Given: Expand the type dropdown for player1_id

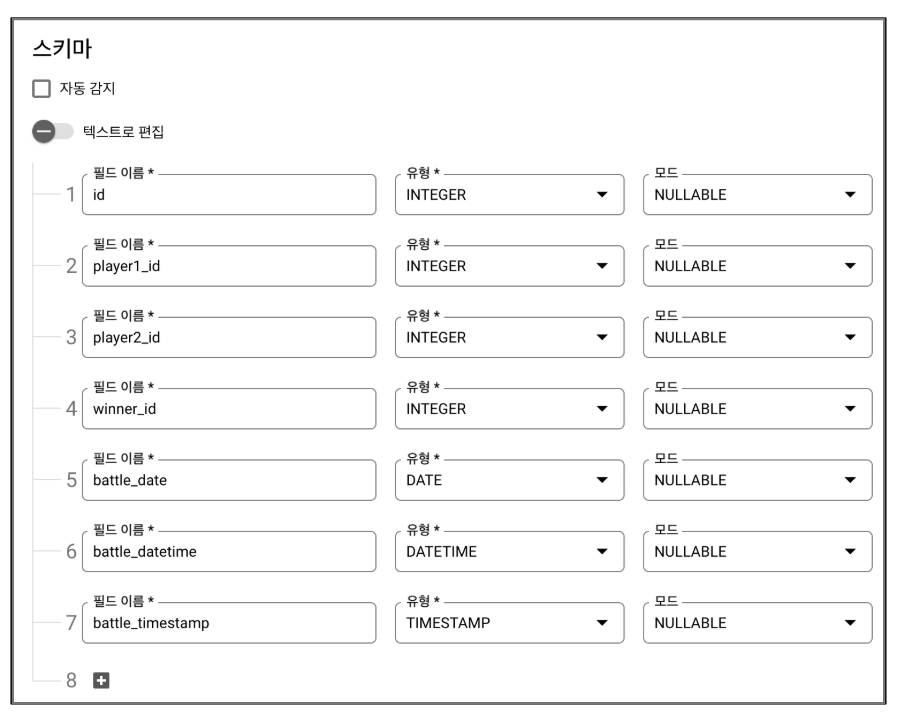Looking at the screenshot, I should (x=509, y=266).
